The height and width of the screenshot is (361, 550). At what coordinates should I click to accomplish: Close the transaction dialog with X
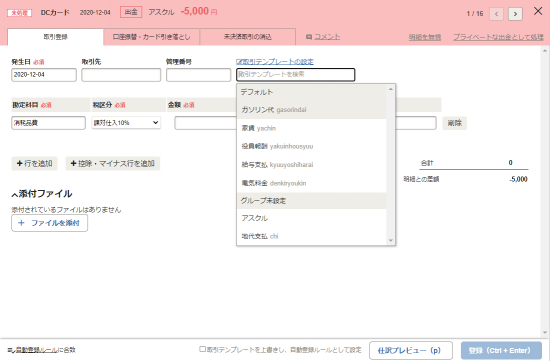pos(538,11)
